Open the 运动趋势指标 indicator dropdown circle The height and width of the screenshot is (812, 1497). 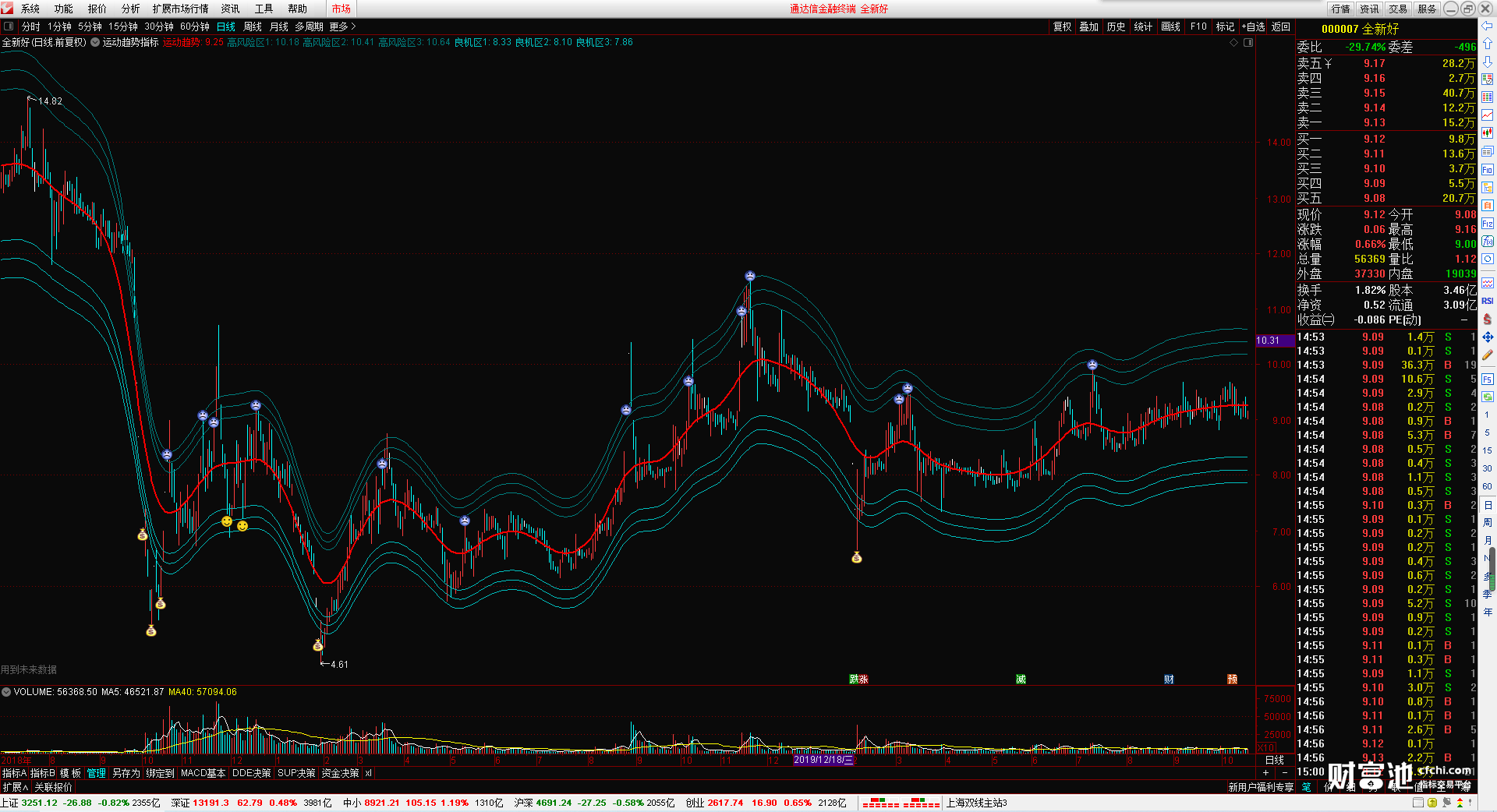pyautogui.click(x=95, y=42)
